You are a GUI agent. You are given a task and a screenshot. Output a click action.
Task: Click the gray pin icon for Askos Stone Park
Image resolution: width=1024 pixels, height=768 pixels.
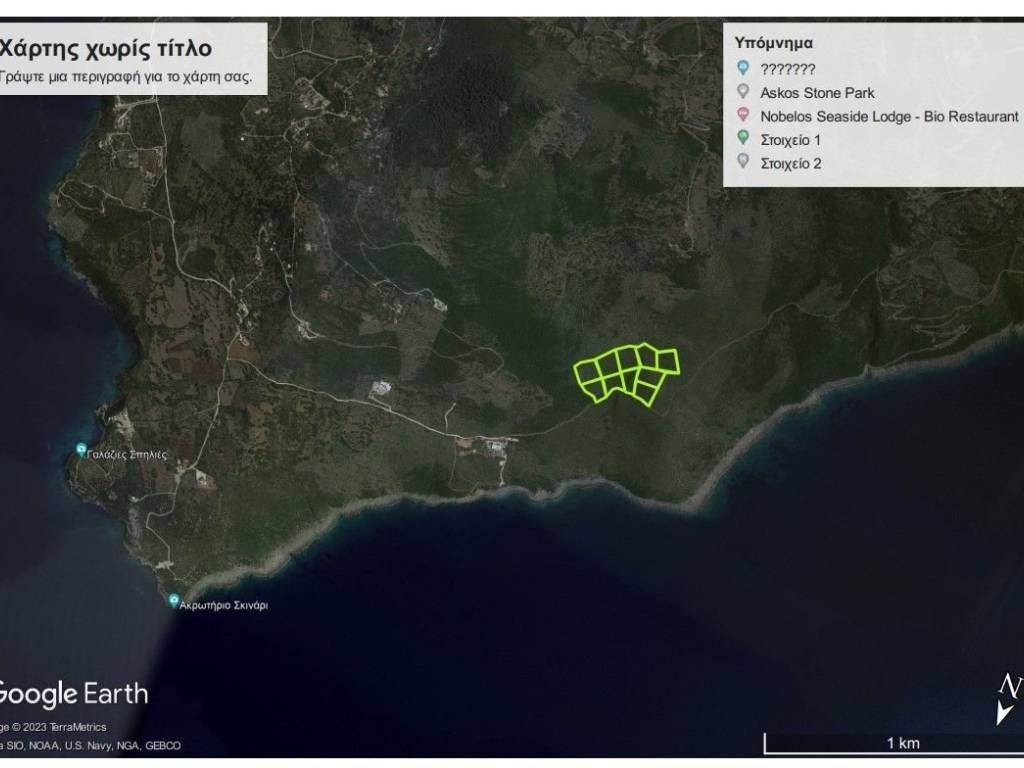pos(742,93)
